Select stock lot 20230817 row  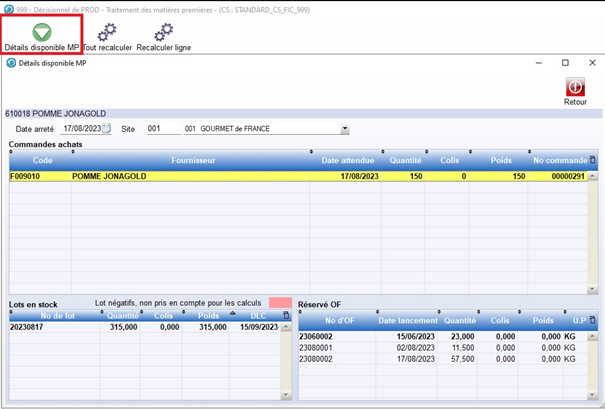coord(140,326)
